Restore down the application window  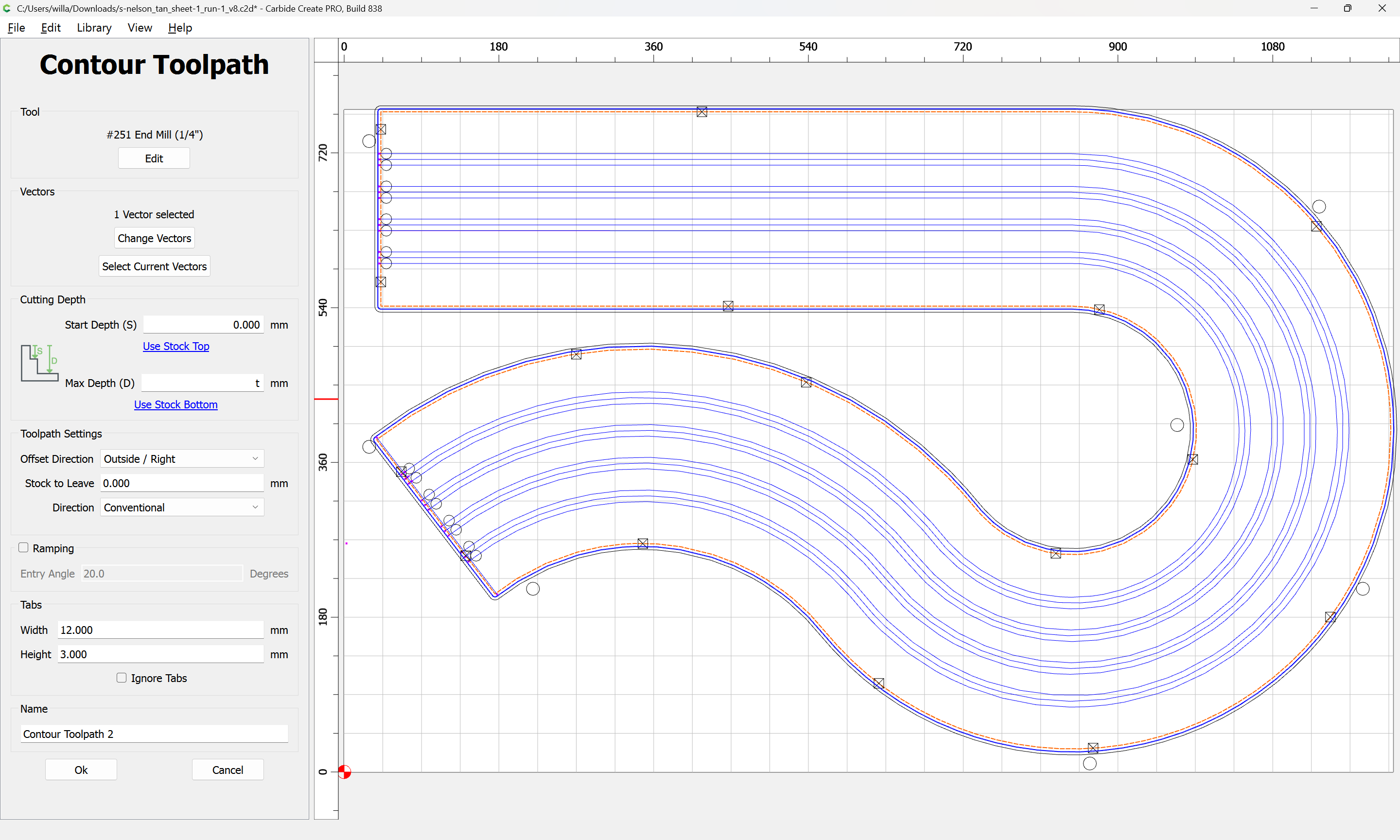(1347, 8)
